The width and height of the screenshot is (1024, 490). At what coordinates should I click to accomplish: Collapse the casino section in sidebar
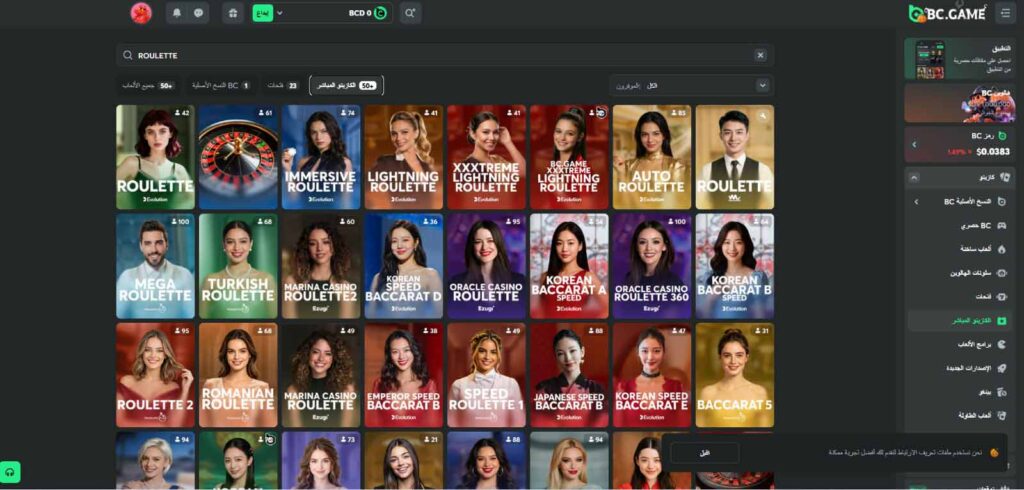tap(914, 177)
